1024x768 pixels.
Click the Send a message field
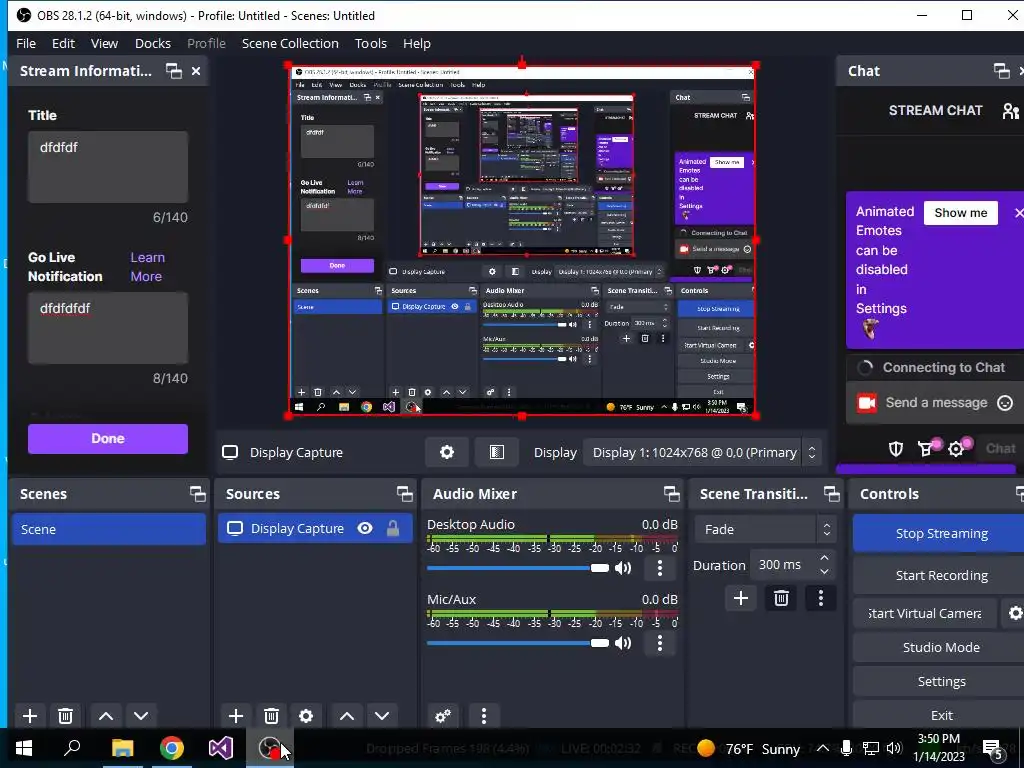pyautogui.click(x=936, y=403)
